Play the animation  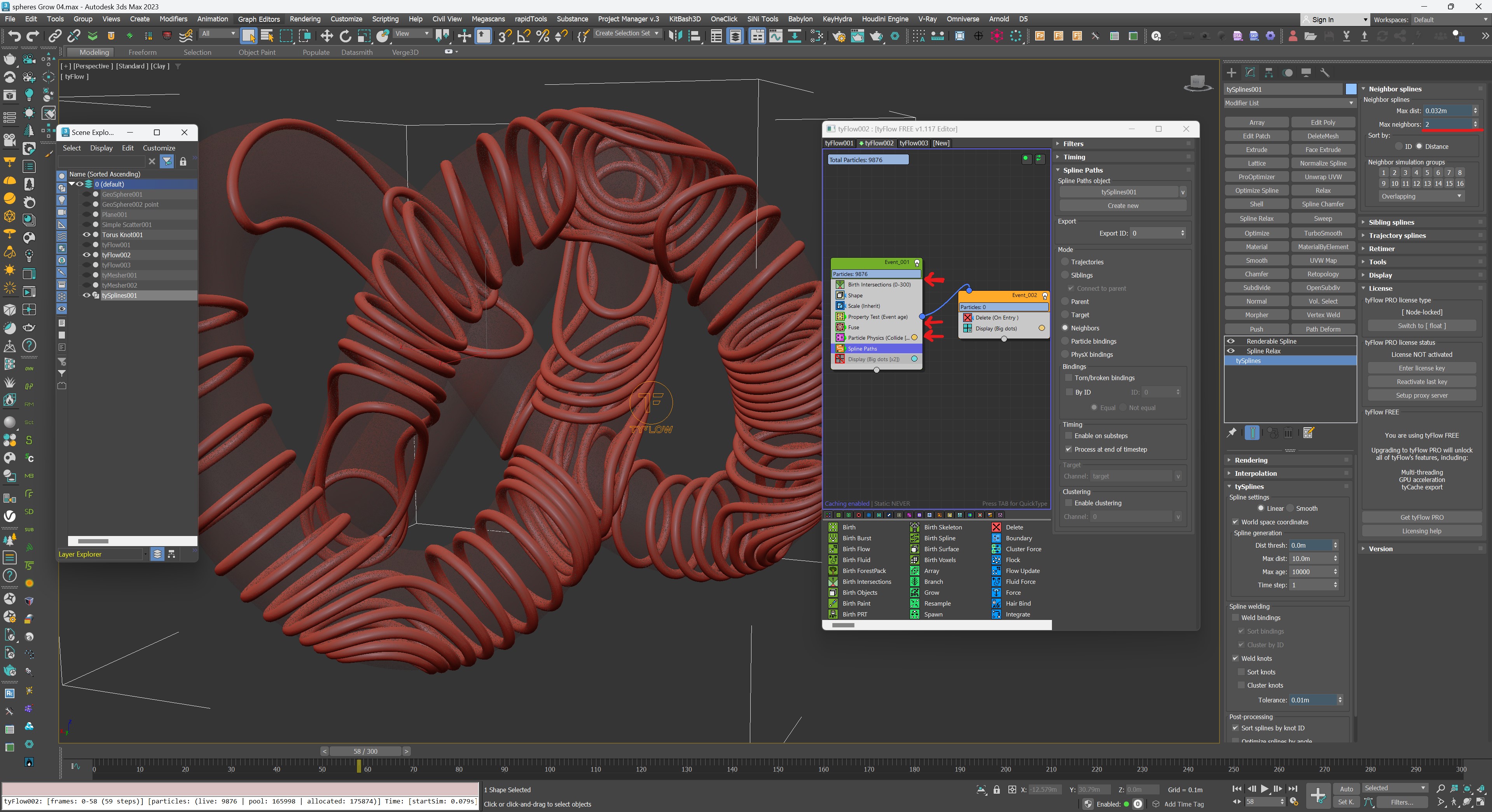(1264, 789)
